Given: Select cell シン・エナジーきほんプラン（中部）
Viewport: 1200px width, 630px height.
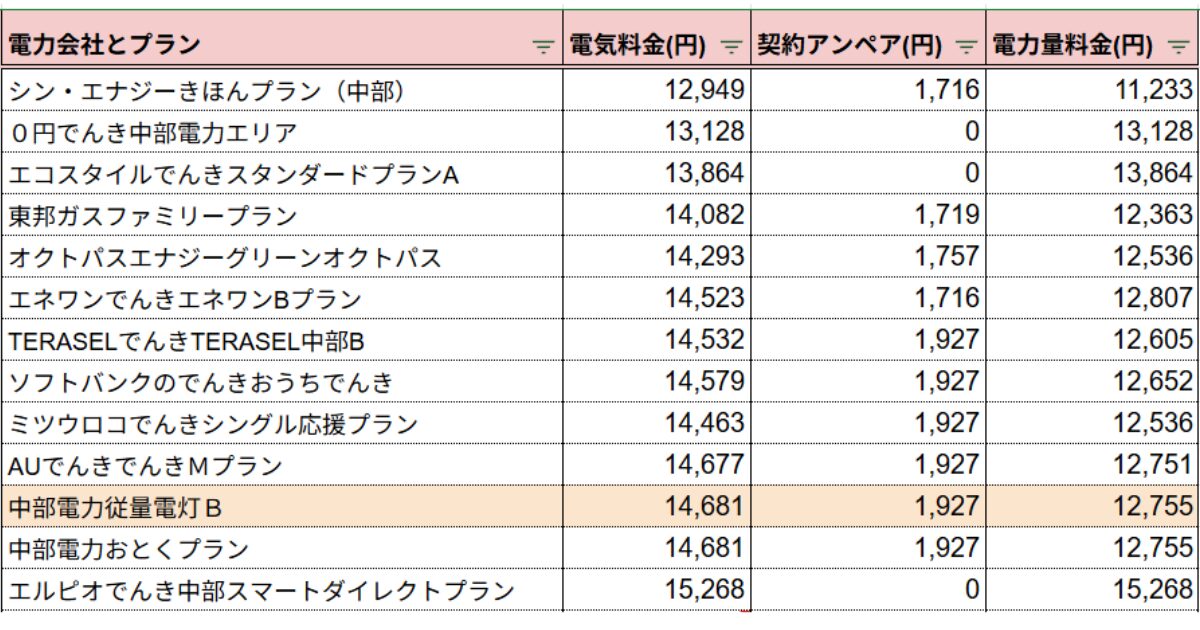Looking at the screenshot, I should pos(281,90).
